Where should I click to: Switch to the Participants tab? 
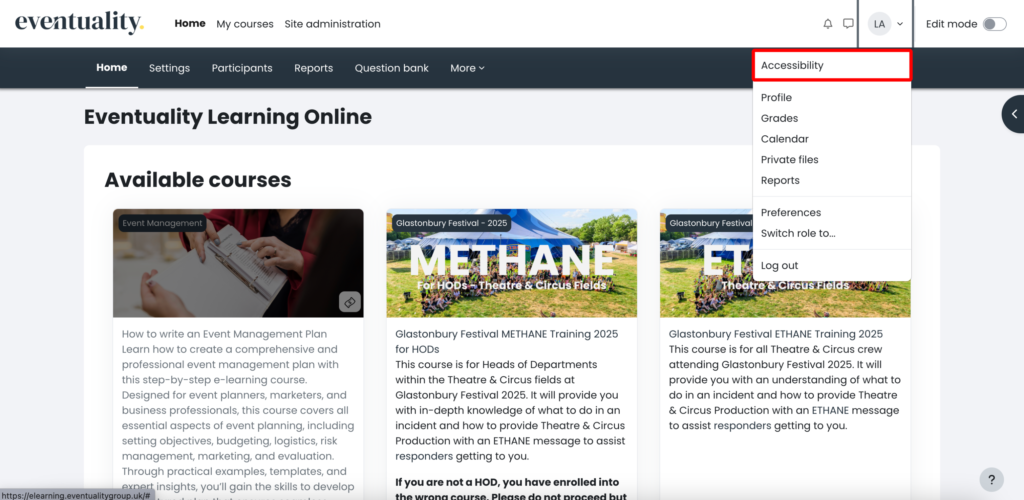pos(242,68)
